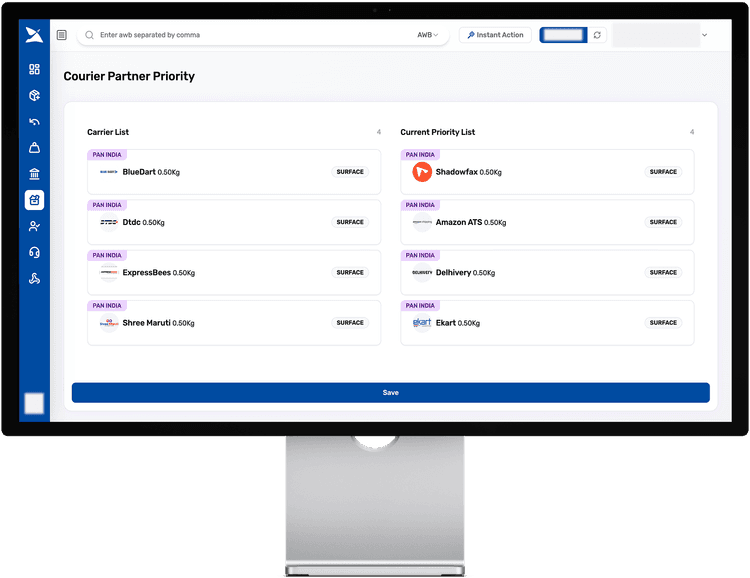Click the webhook icon in sidebar
This screenshot has width=750, height=578.
(x=34, y=279)
